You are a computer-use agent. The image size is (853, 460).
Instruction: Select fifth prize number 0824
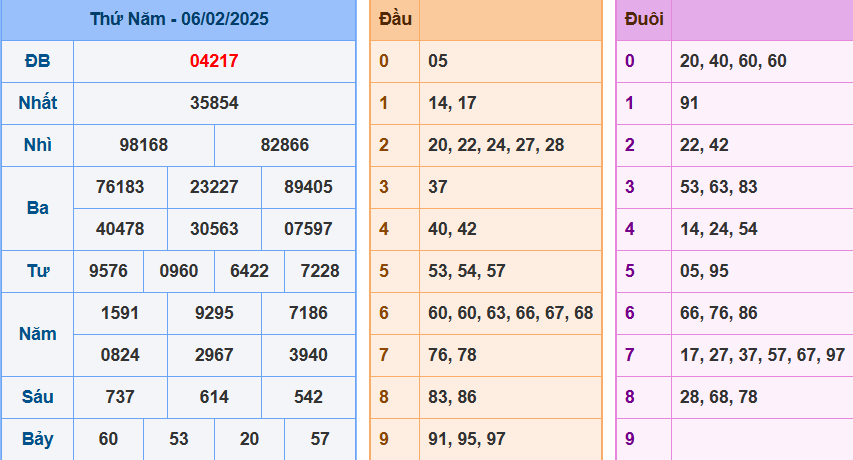coord(120,355)
